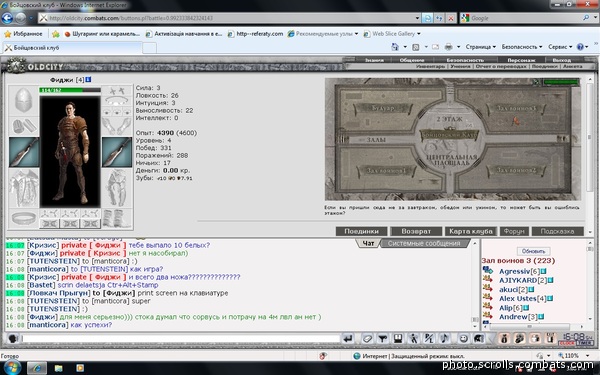Click the Обновить button above player list
The image size is (600, 375).
pyautogui.click(x=533, y=251)
